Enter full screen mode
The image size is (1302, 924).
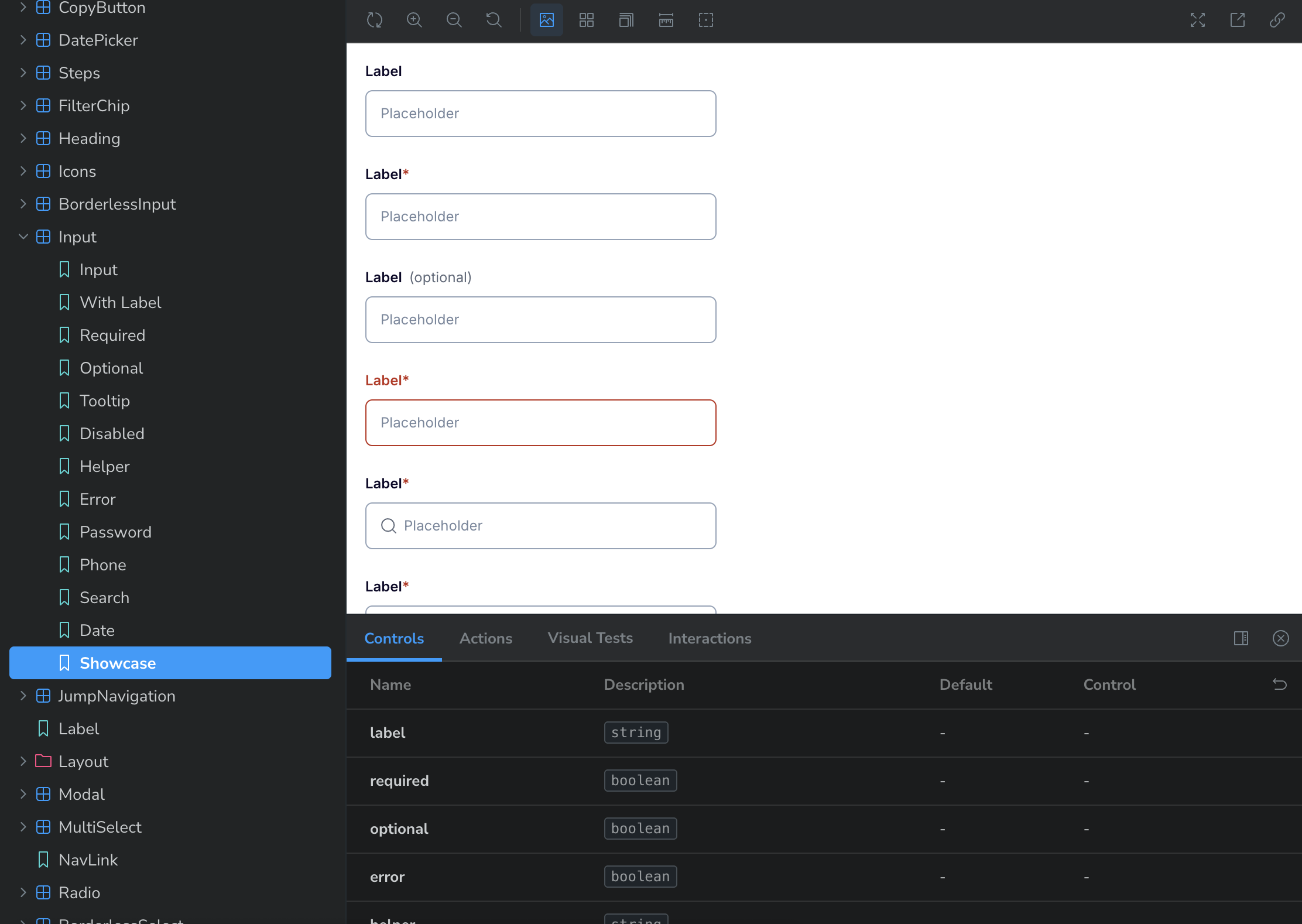click(1198, 20)
